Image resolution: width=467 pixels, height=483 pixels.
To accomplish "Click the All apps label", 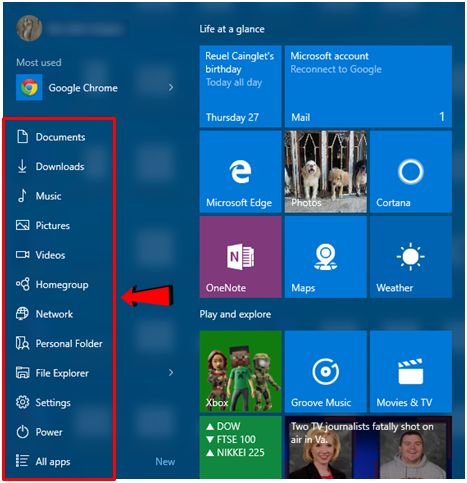I will click(x=53, y=462).
